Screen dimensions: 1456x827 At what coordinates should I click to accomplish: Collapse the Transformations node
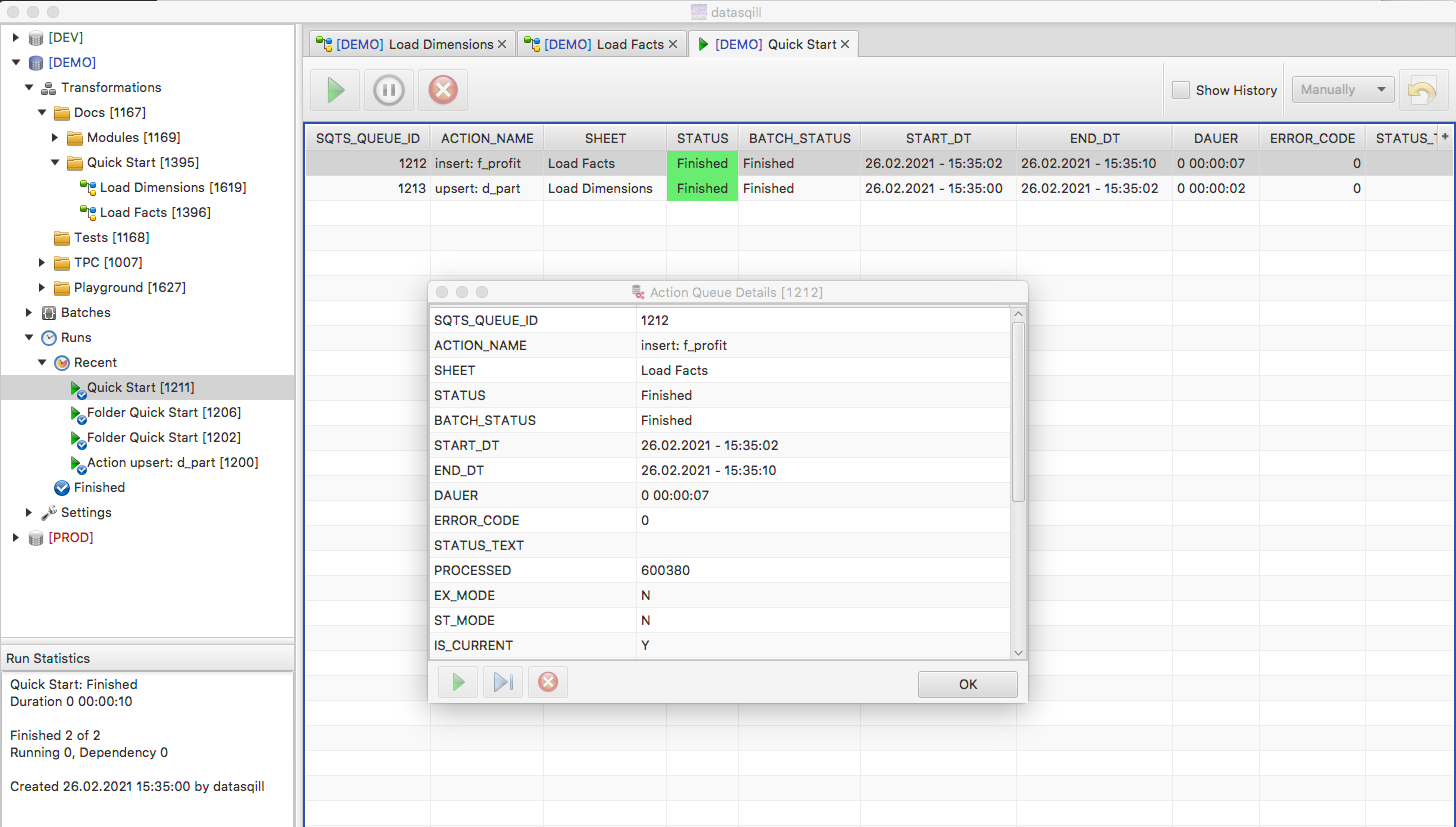point(29,87)
